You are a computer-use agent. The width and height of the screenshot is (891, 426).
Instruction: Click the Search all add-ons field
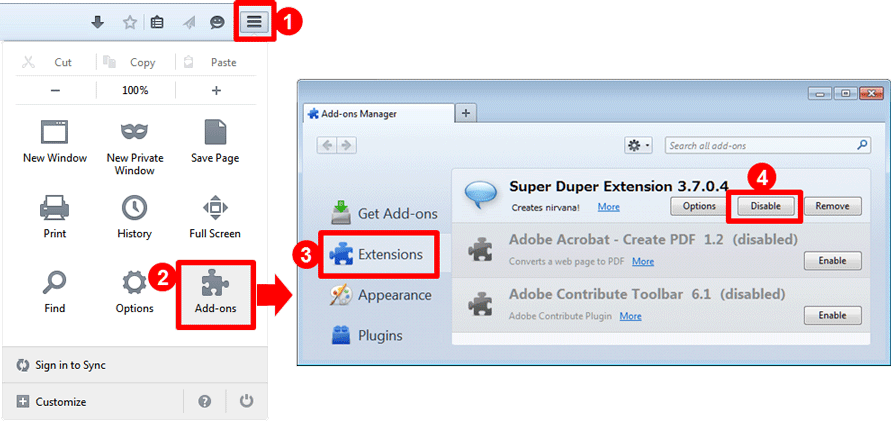pyautogui.click(x=768, y=145)
